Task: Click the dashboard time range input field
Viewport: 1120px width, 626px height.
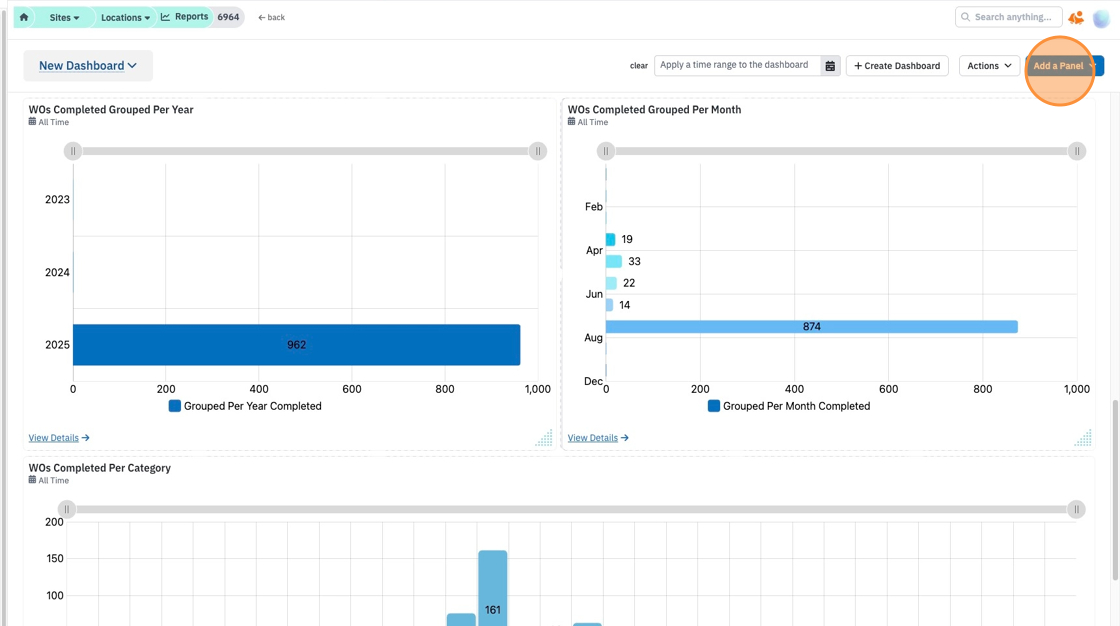Action: pos(737,66)
